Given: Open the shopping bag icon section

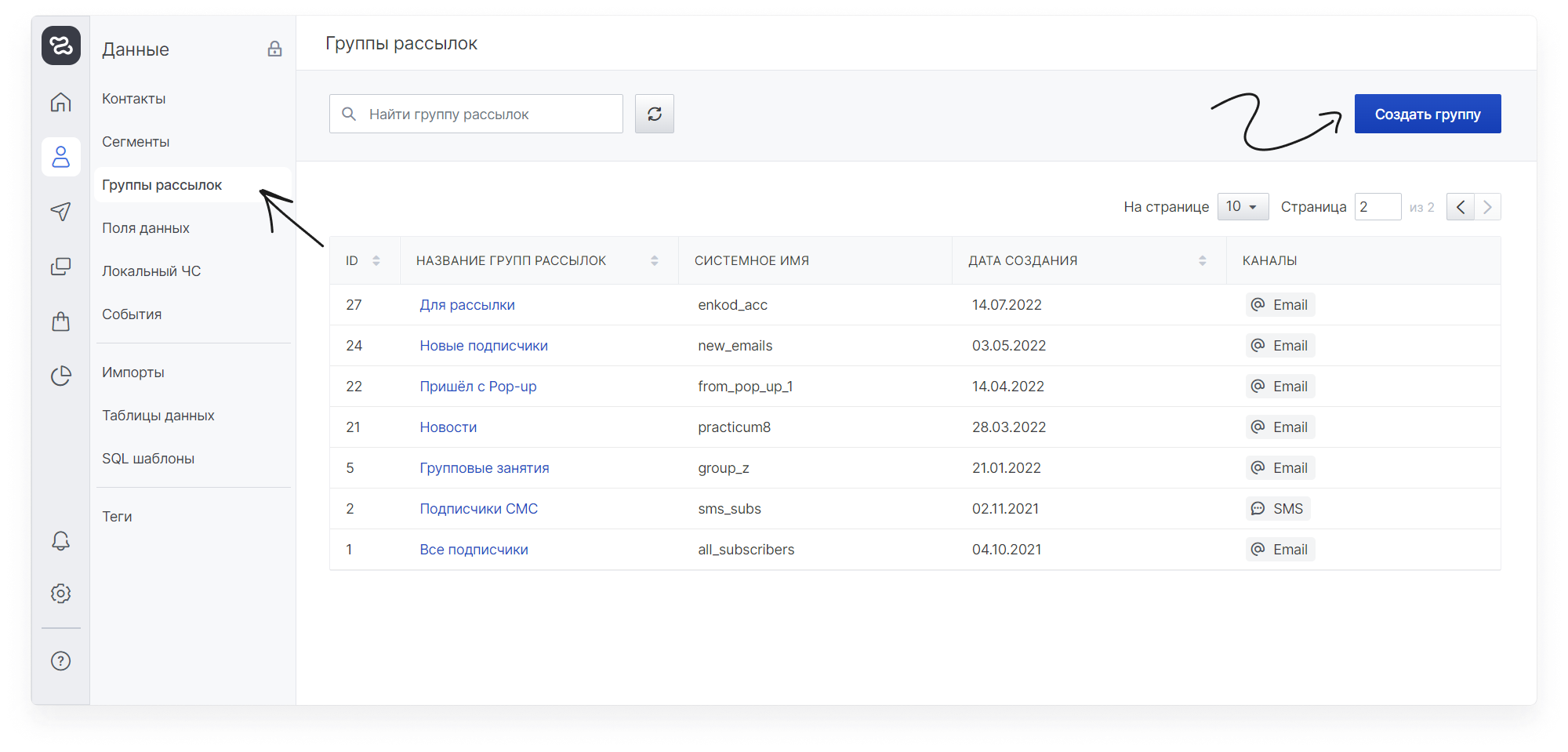Looking at the screenshot, I should [60, 322].
